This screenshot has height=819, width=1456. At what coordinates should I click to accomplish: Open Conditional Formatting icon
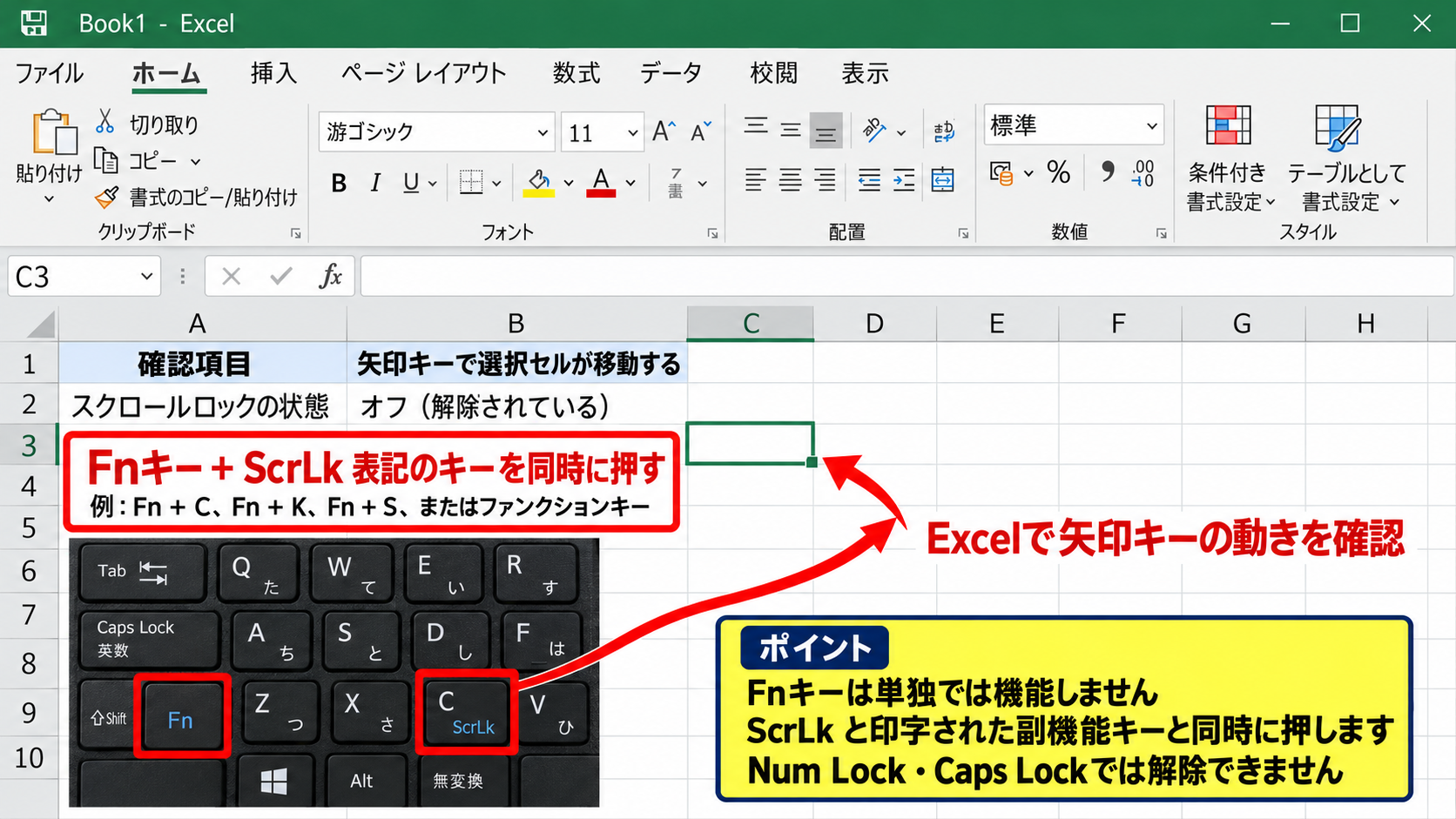1229,125
